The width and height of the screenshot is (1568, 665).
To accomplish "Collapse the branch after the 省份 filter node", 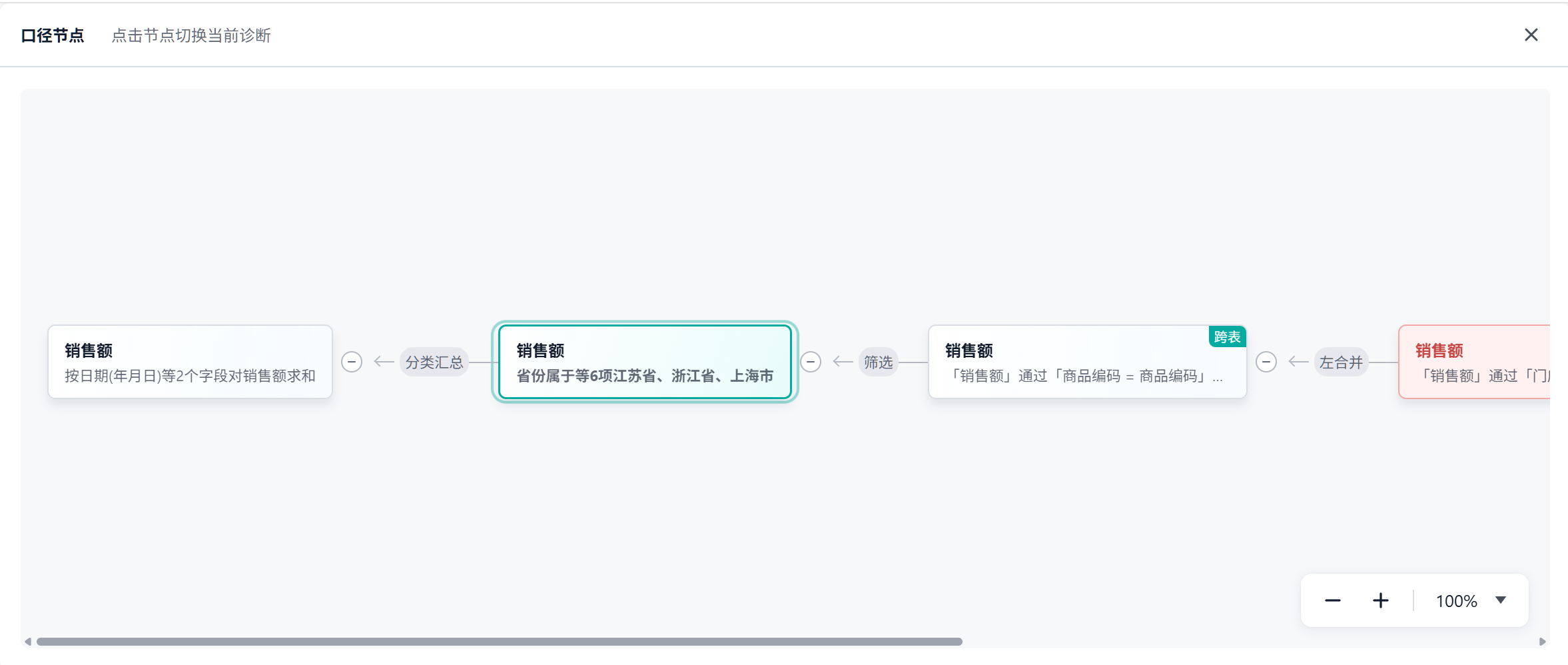I will point(811,362).
